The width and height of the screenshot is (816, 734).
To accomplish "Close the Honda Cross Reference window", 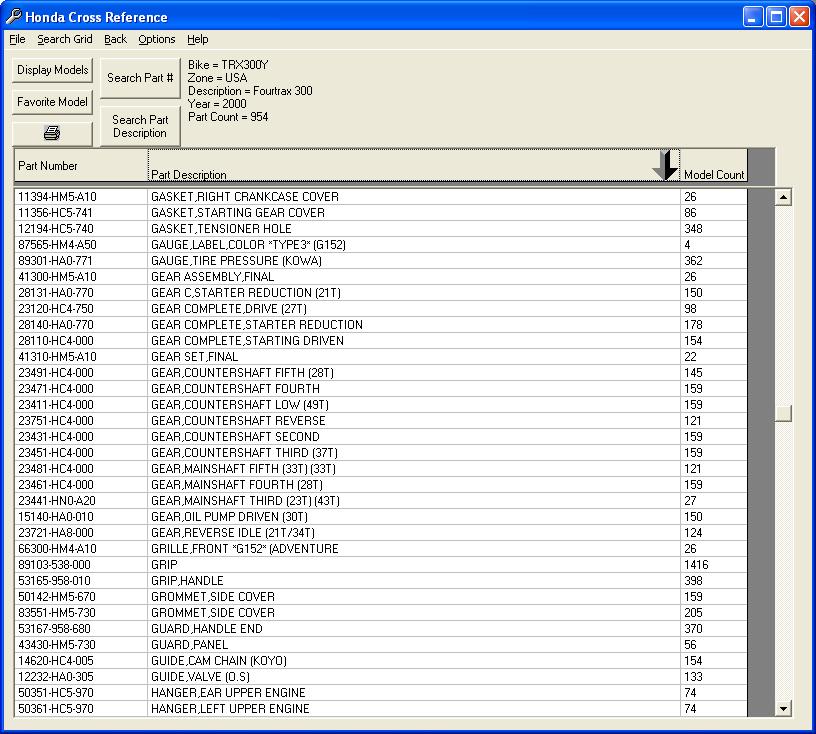I will click(799, 17).
